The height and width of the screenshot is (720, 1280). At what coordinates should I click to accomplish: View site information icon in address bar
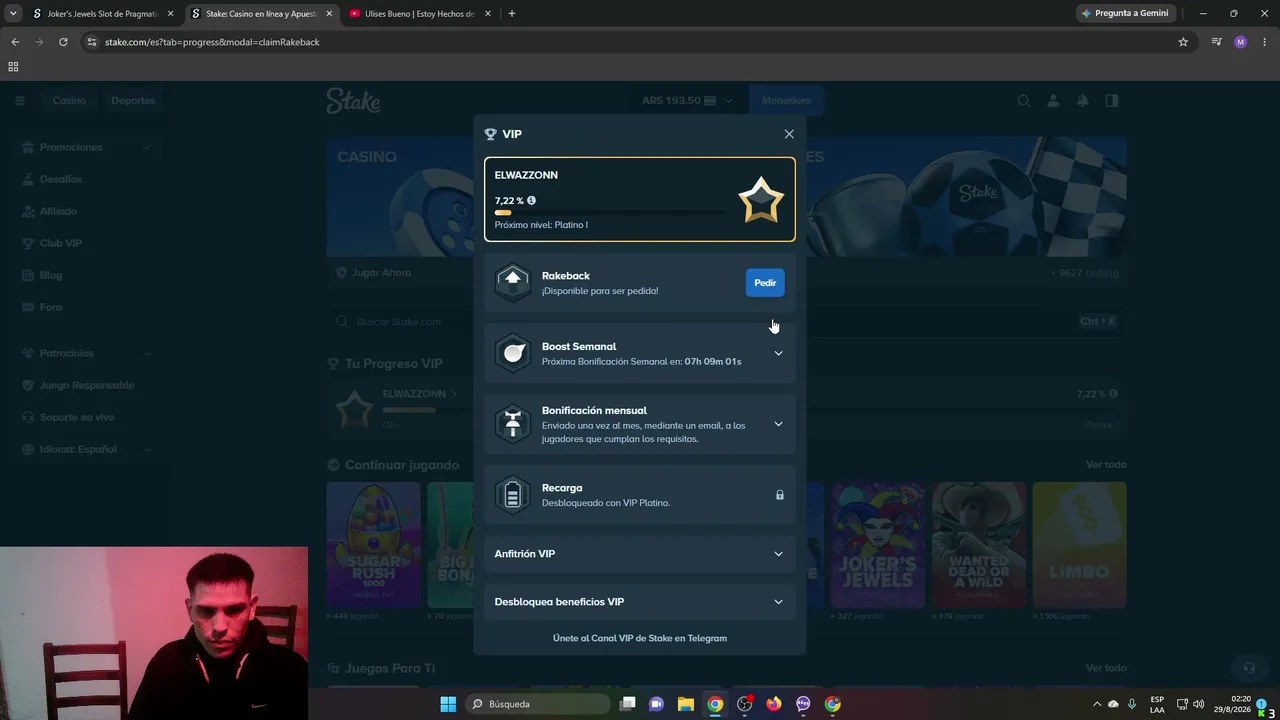(92, 42)
